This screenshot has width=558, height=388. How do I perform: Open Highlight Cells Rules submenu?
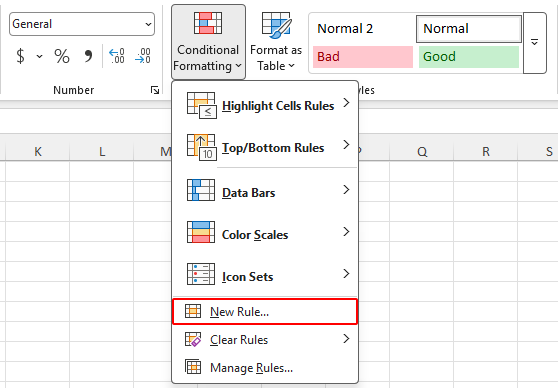[x=265, y=105]
